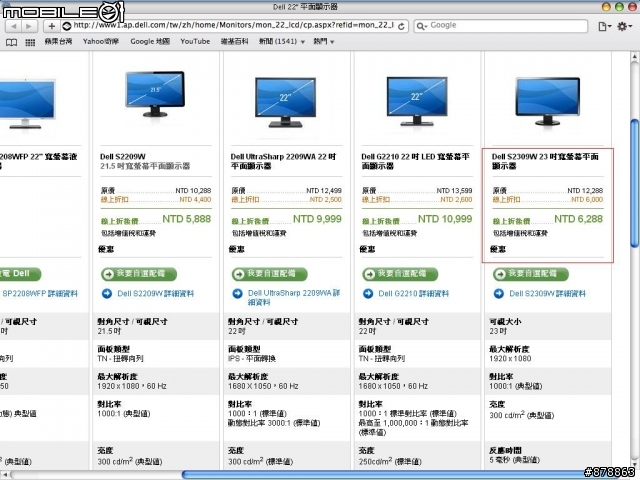
Task: Open Top Sites grid icon
Action: click(30, 42)
